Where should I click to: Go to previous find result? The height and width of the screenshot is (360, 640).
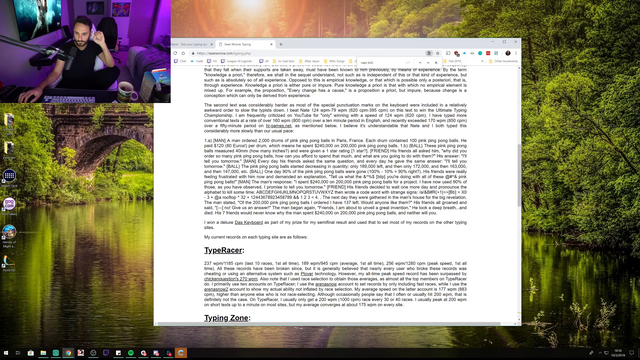pyautogui.click(x=420, y=62)
